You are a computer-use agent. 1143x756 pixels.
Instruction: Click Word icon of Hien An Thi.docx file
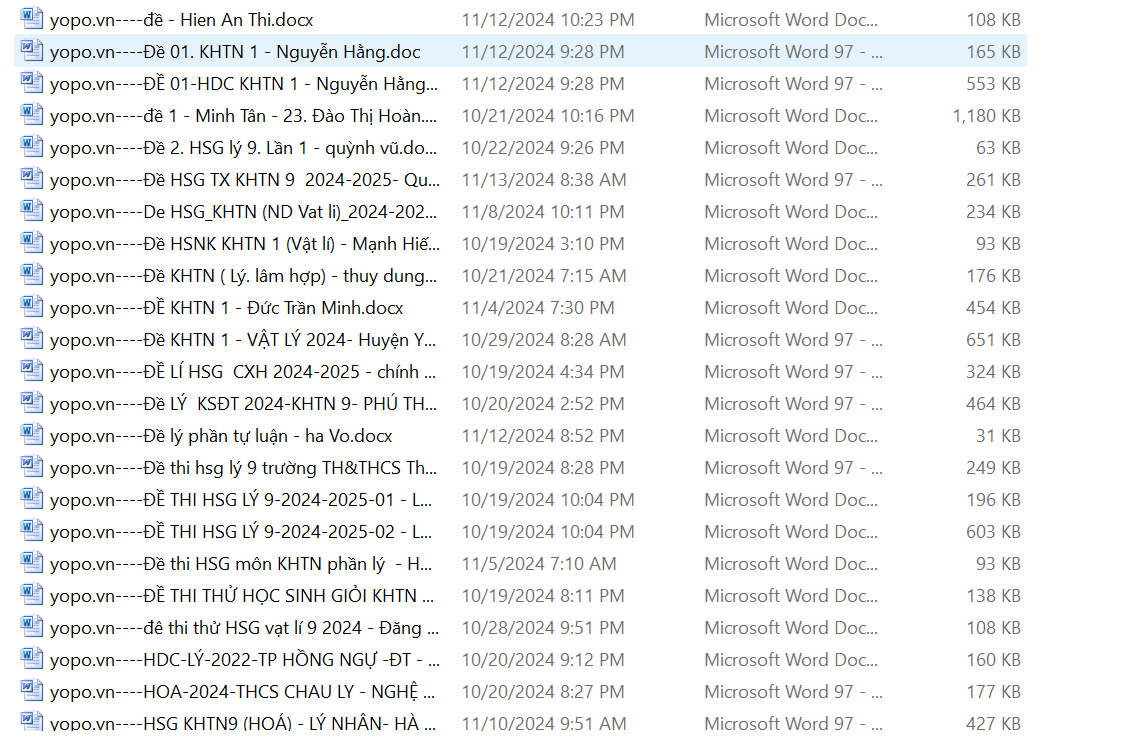[x=32, y=19]
